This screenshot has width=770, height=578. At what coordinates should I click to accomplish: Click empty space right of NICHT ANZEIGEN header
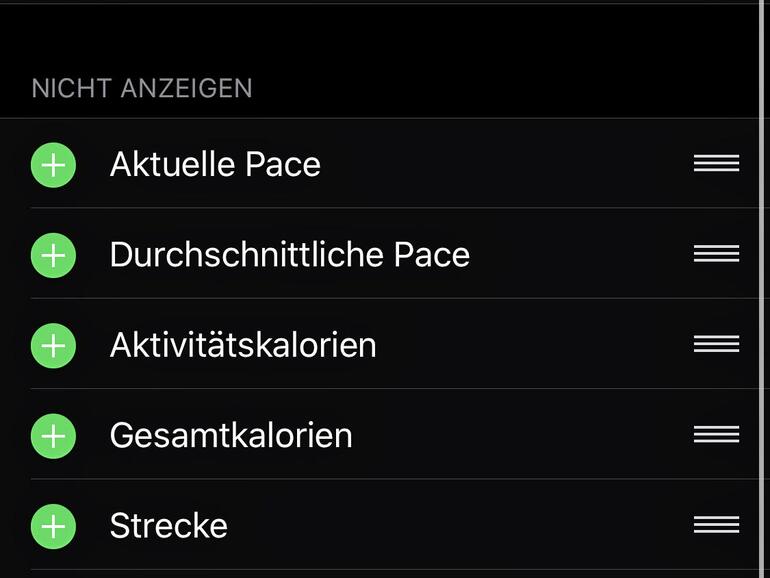pyautogui.click(x=500, y=88)
